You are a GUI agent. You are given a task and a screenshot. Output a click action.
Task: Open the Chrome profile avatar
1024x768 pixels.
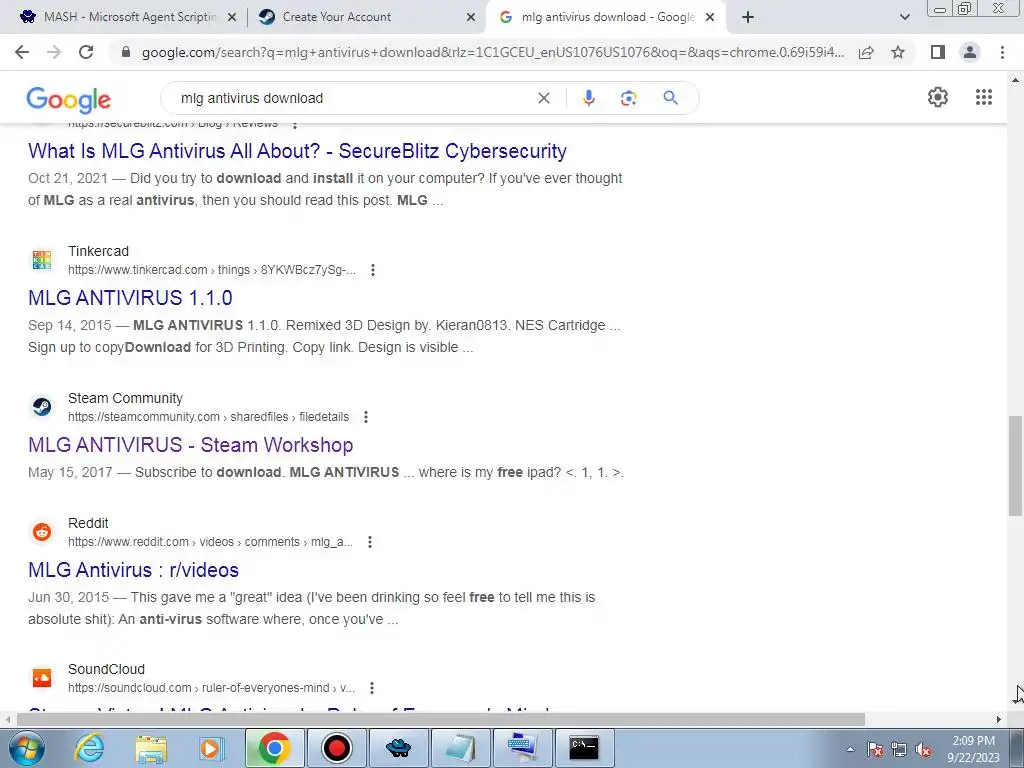[x=970, y=52]
